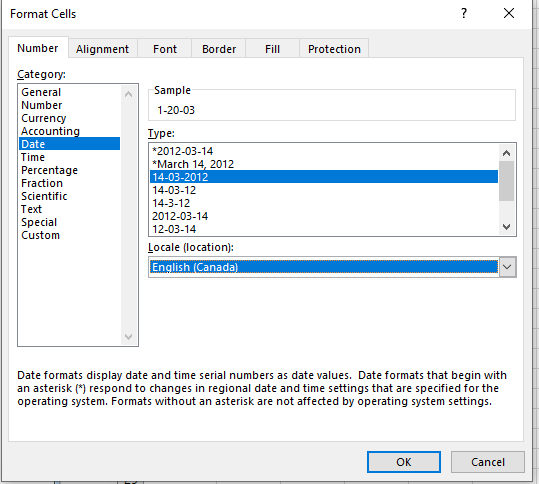The width and height of the screenshot is (539, 484).
Task: Click the Help question mark icon
Action: 464,13
